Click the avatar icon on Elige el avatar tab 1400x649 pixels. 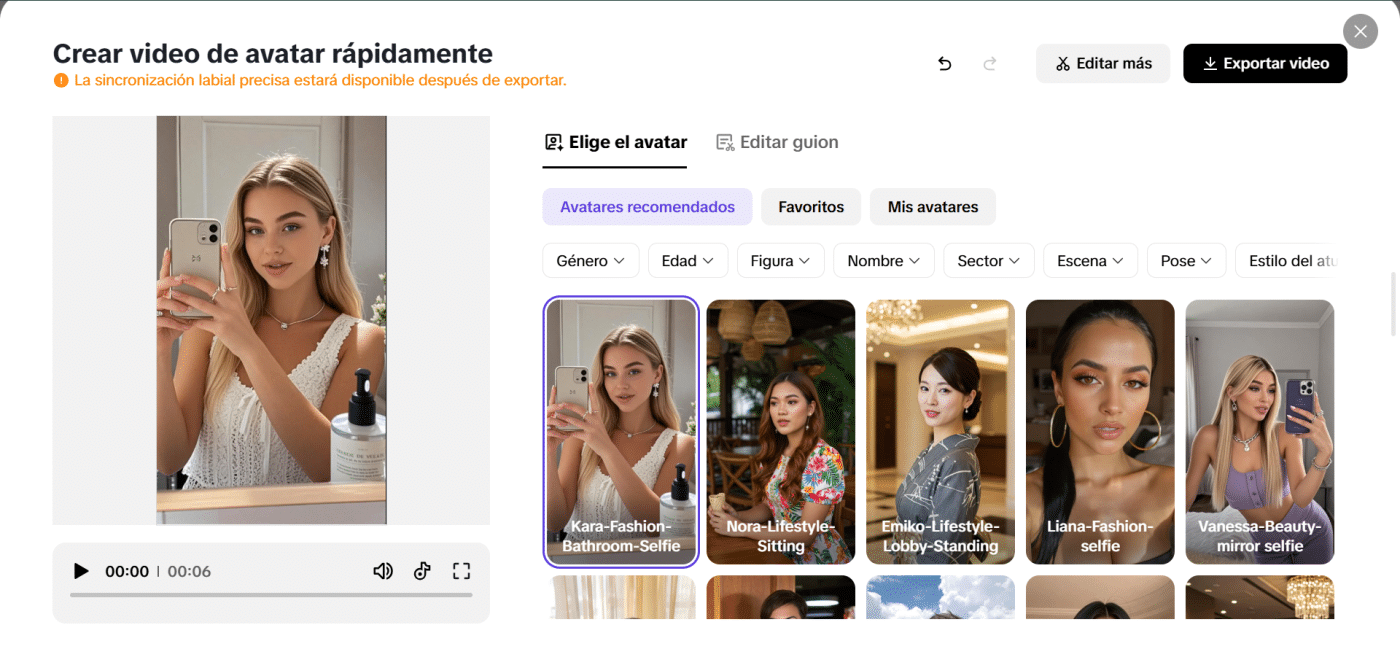click(x=553, y=141)
